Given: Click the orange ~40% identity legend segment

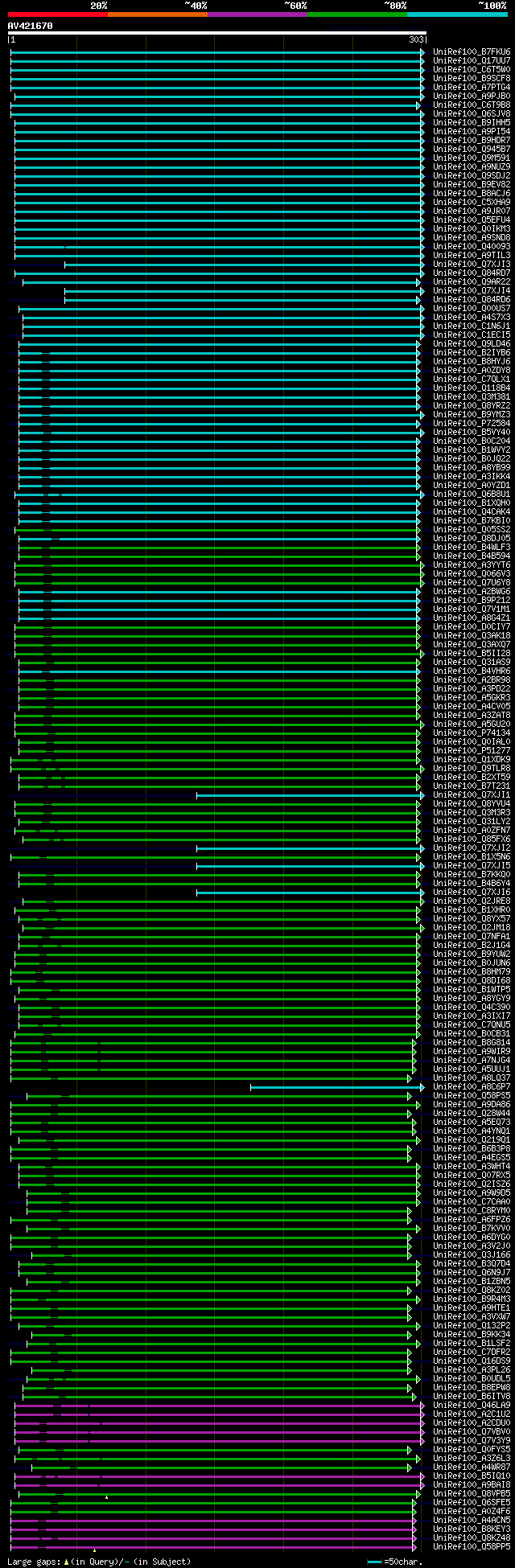Looking at the screenshot, I should [x=157, y=14].
